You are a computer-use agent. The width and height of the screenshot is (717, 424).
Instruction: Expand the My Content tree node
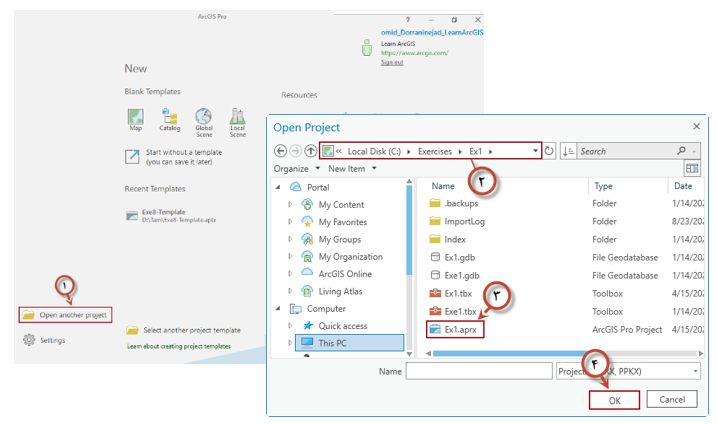[291, 204]
